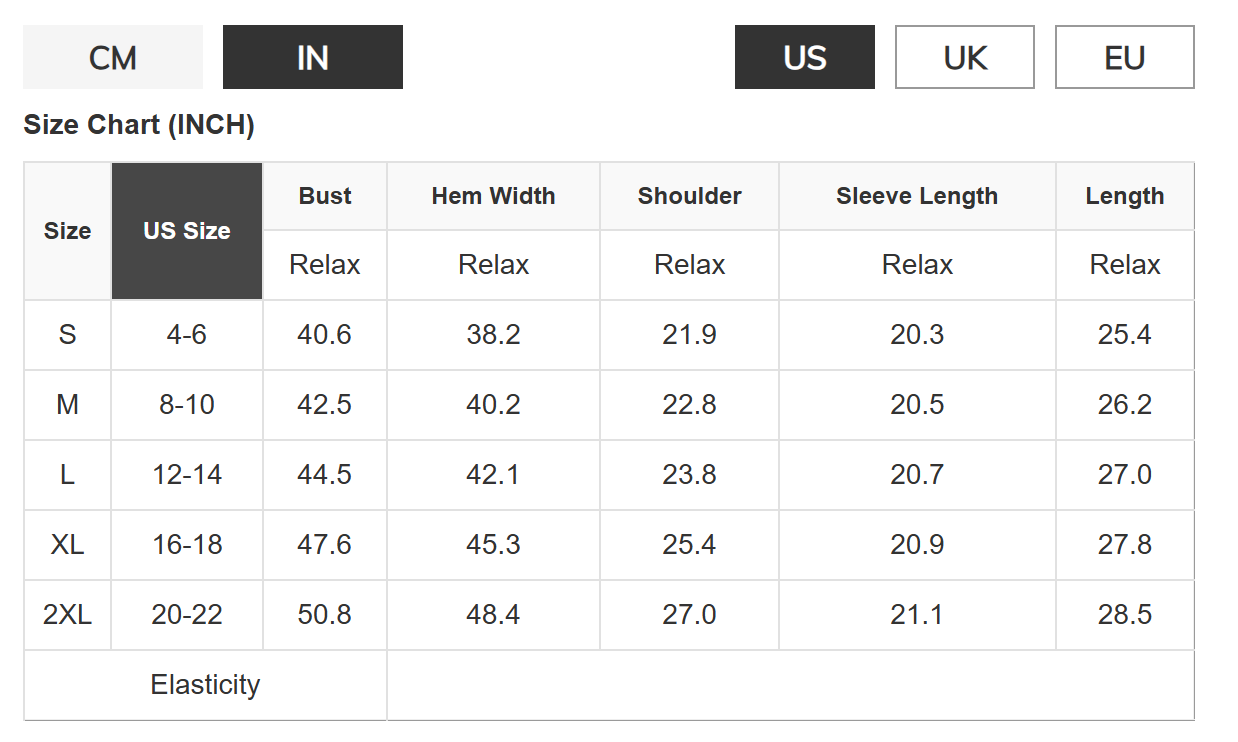Viewport: 1238px width, 742px height.
Task: Click the Sleeve Length header
Action: click(917, 196)
